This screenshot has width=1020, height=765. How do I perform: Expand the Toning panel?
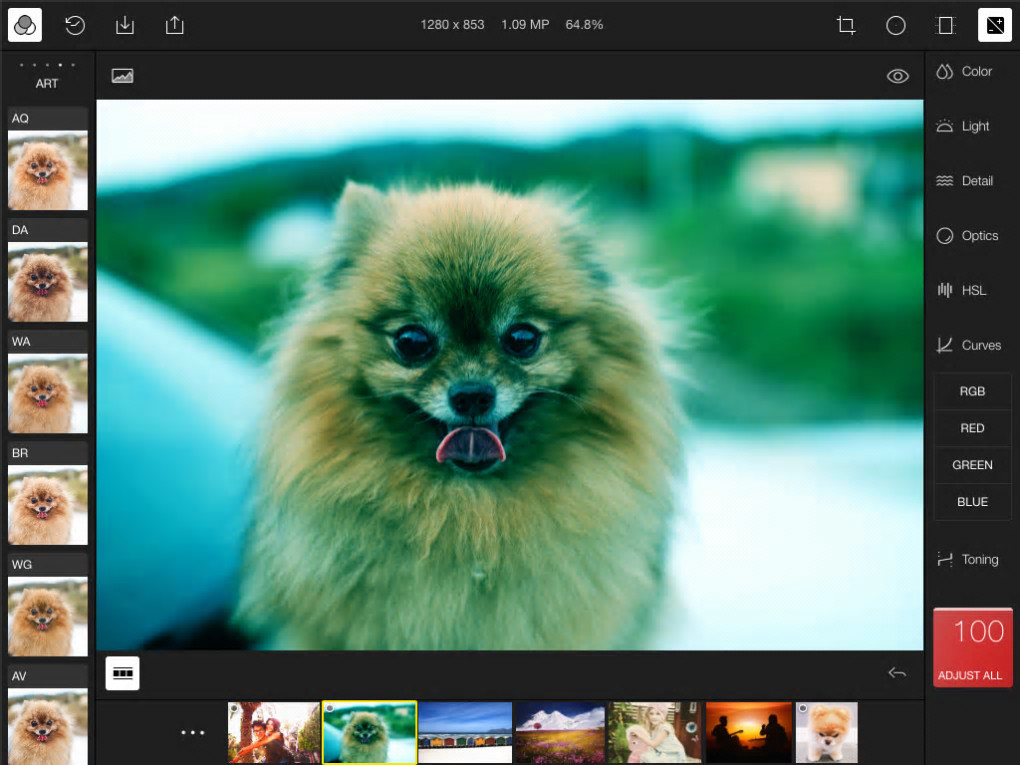[x=967, y=559]
